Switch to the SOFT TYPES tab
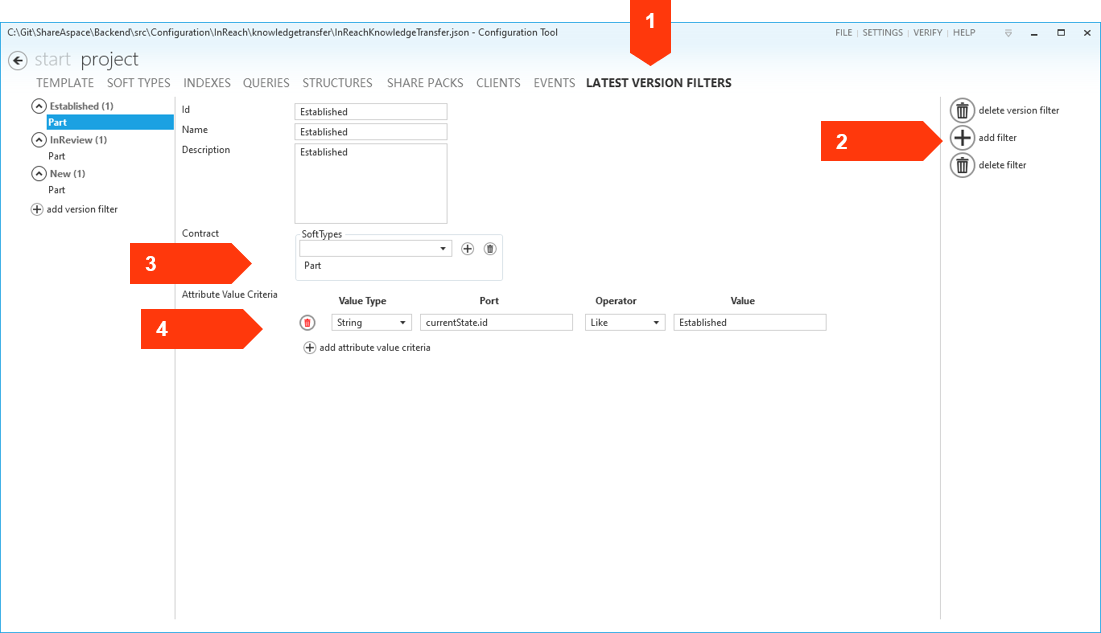 click(138, 83)
